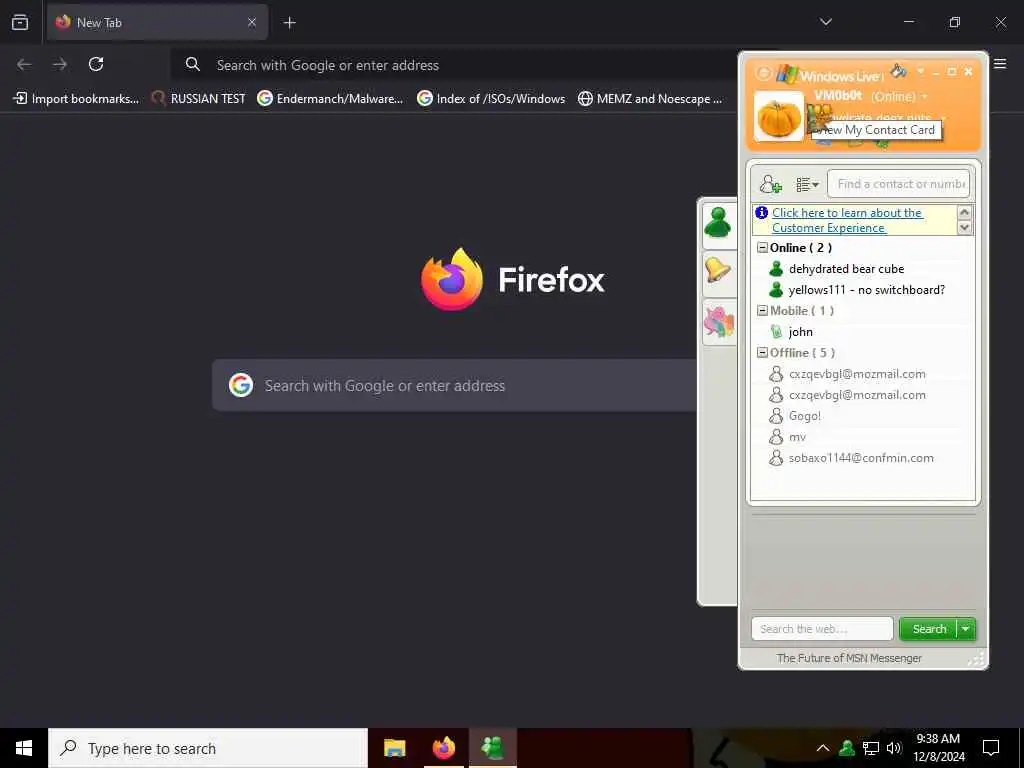The height and width of the screenshot is (768, 1024).
Task: Click The Future of MSN Messenger text
Action: [849, 658]
